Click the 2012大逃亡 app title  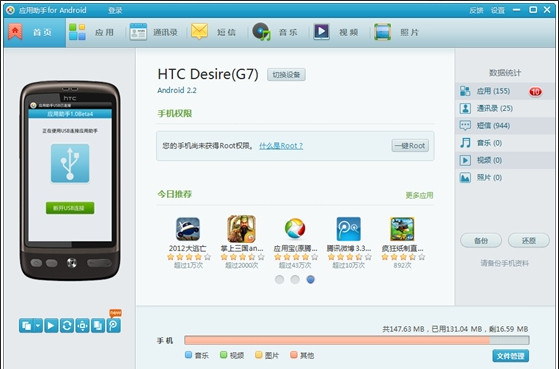click(x=188, y=248)
